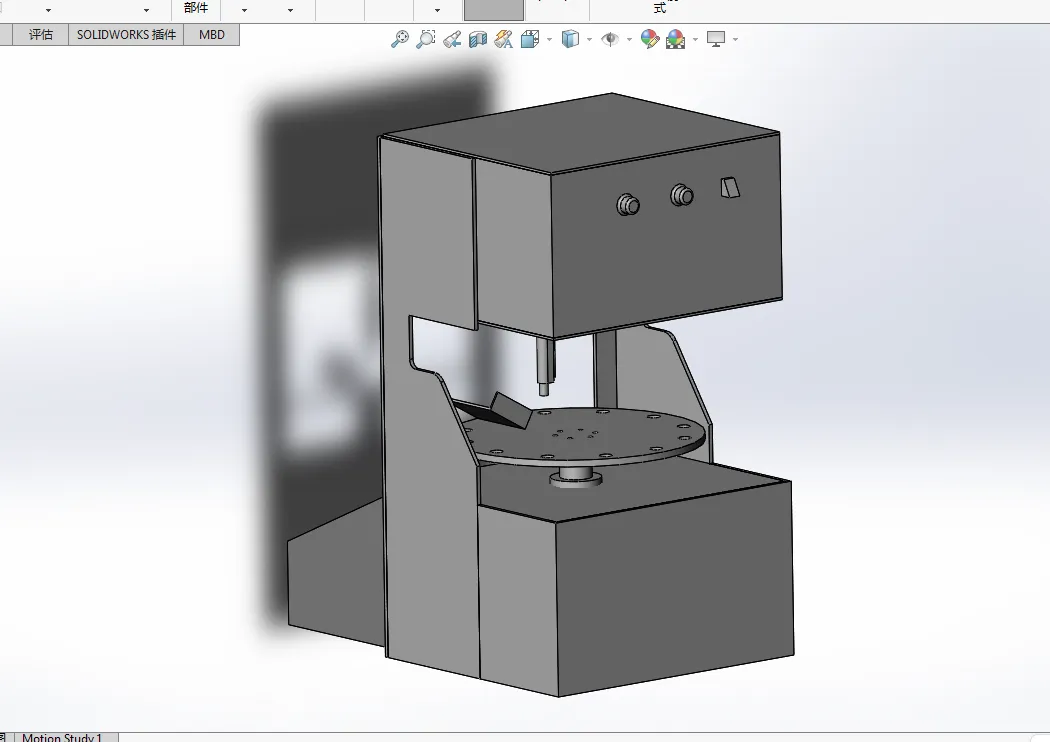Open the ribbon dropdown arrow immediately right of 部件
The height and width of the screenshot is (742, 1050).
point(244,10)
